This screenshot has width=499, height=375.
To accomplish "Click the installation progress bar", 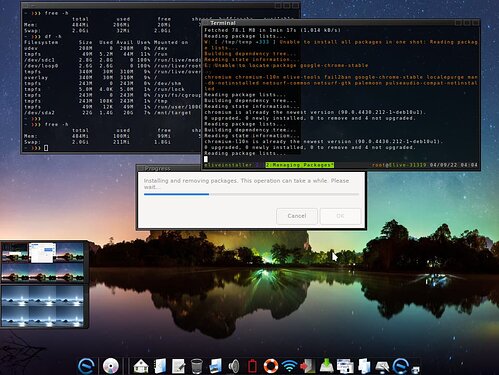I will coord(251,194).
